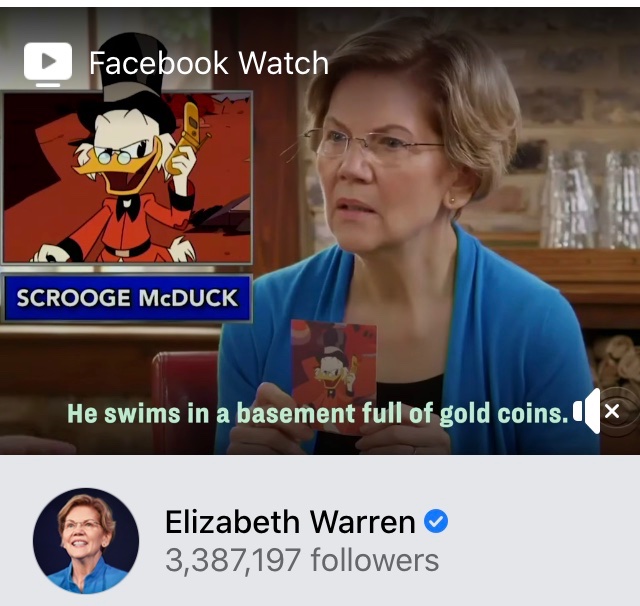Image resolution: width=640 pixels, height=606 pixels.
Task: Click the X mark on the muted speaker
Action: coord(612,411)
